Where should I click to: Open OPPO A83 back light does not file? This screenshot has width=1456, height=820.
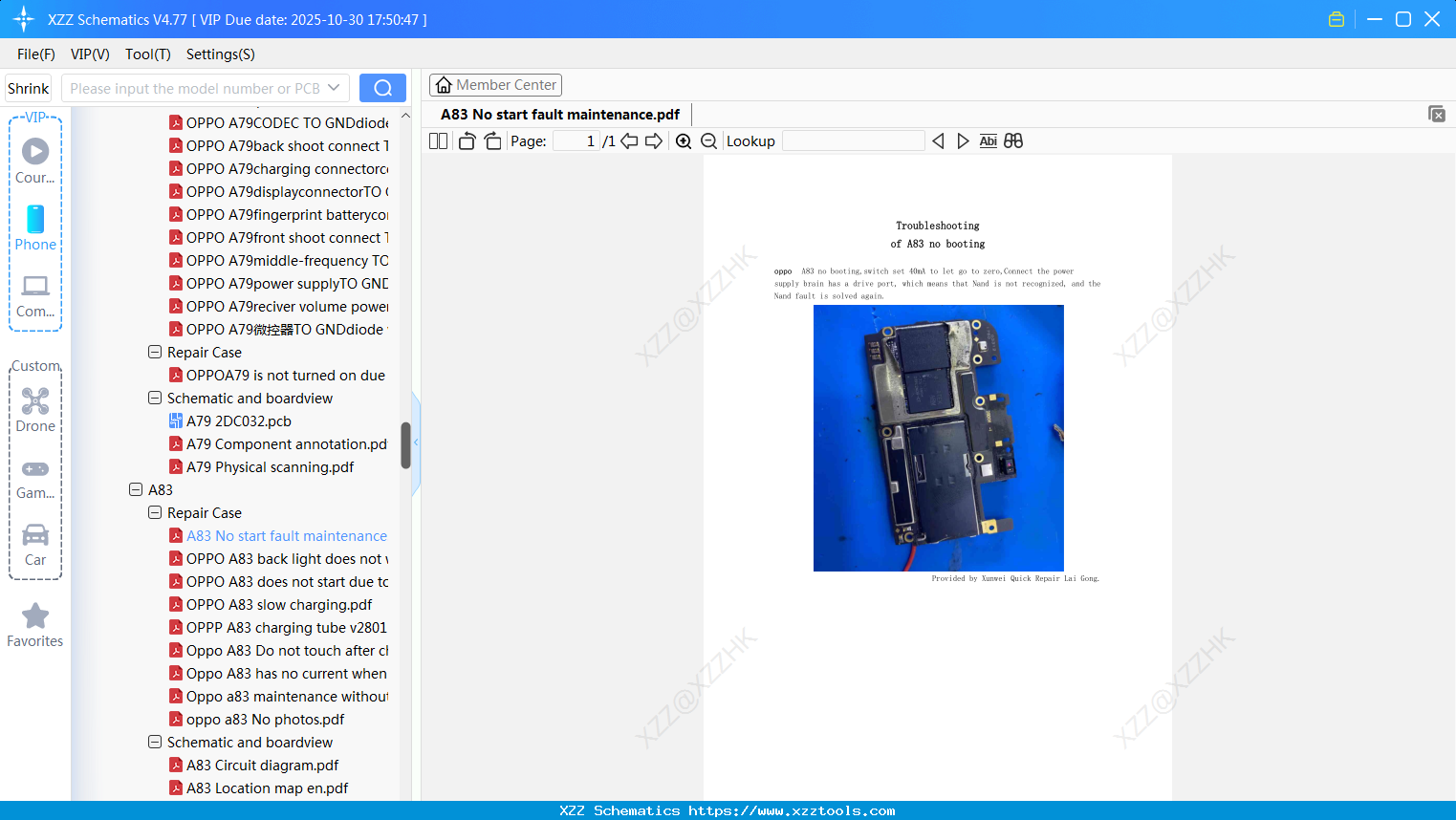pos(279,558)
